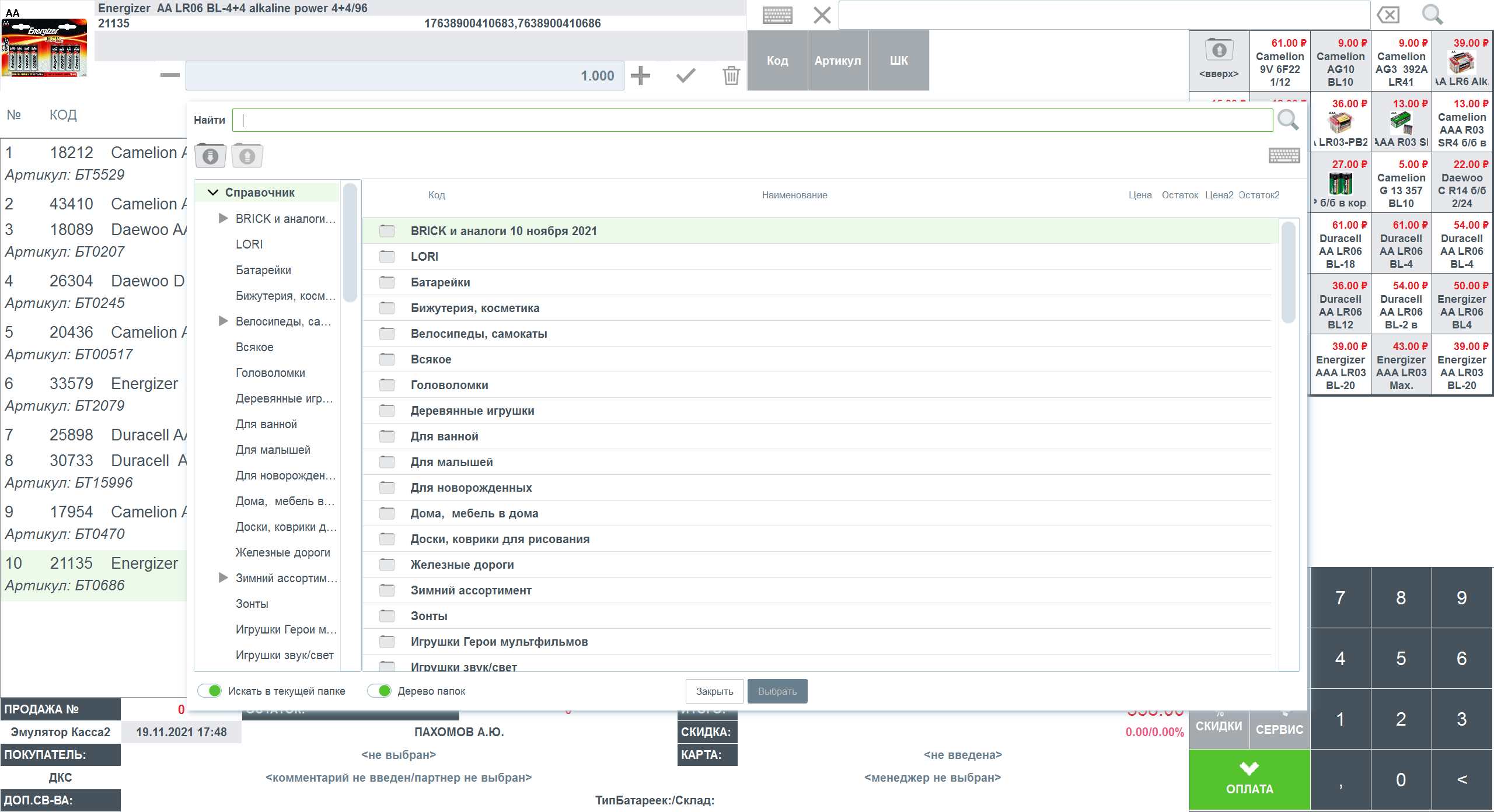Open Игрушки Герои мультфильмов row
1494x812 pixels.
[x=817, y=642]
